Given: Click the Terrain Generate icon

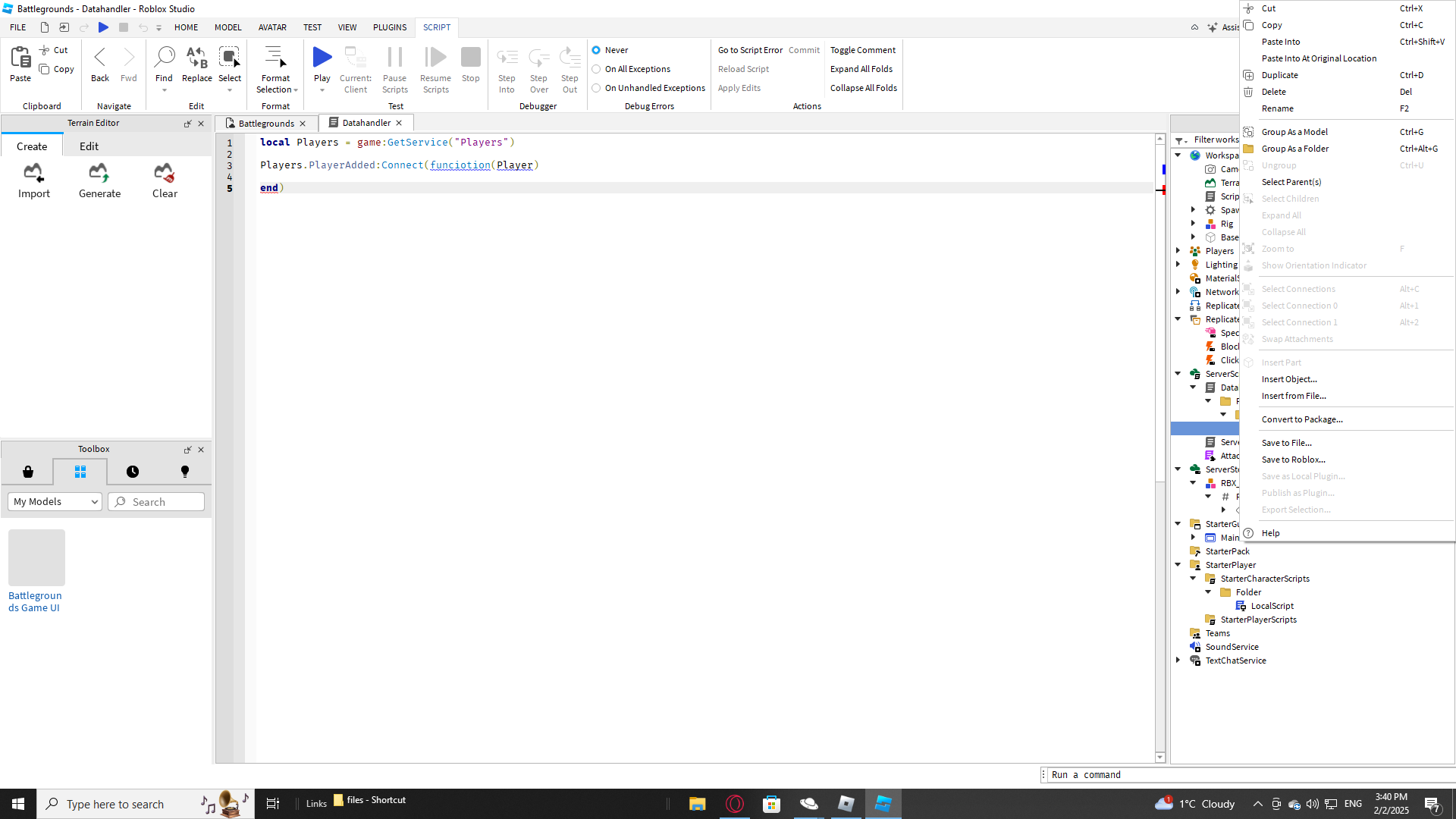Looking at the screenshot, I should point(99,174).
